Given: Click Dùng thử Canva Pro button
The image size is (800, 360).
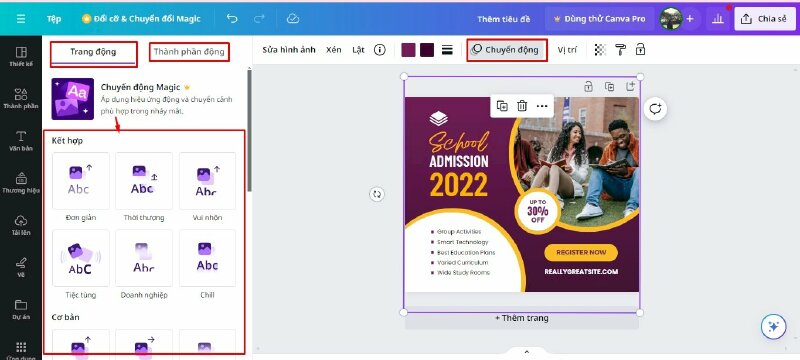Looking at the screenshot, I should 599,19.
